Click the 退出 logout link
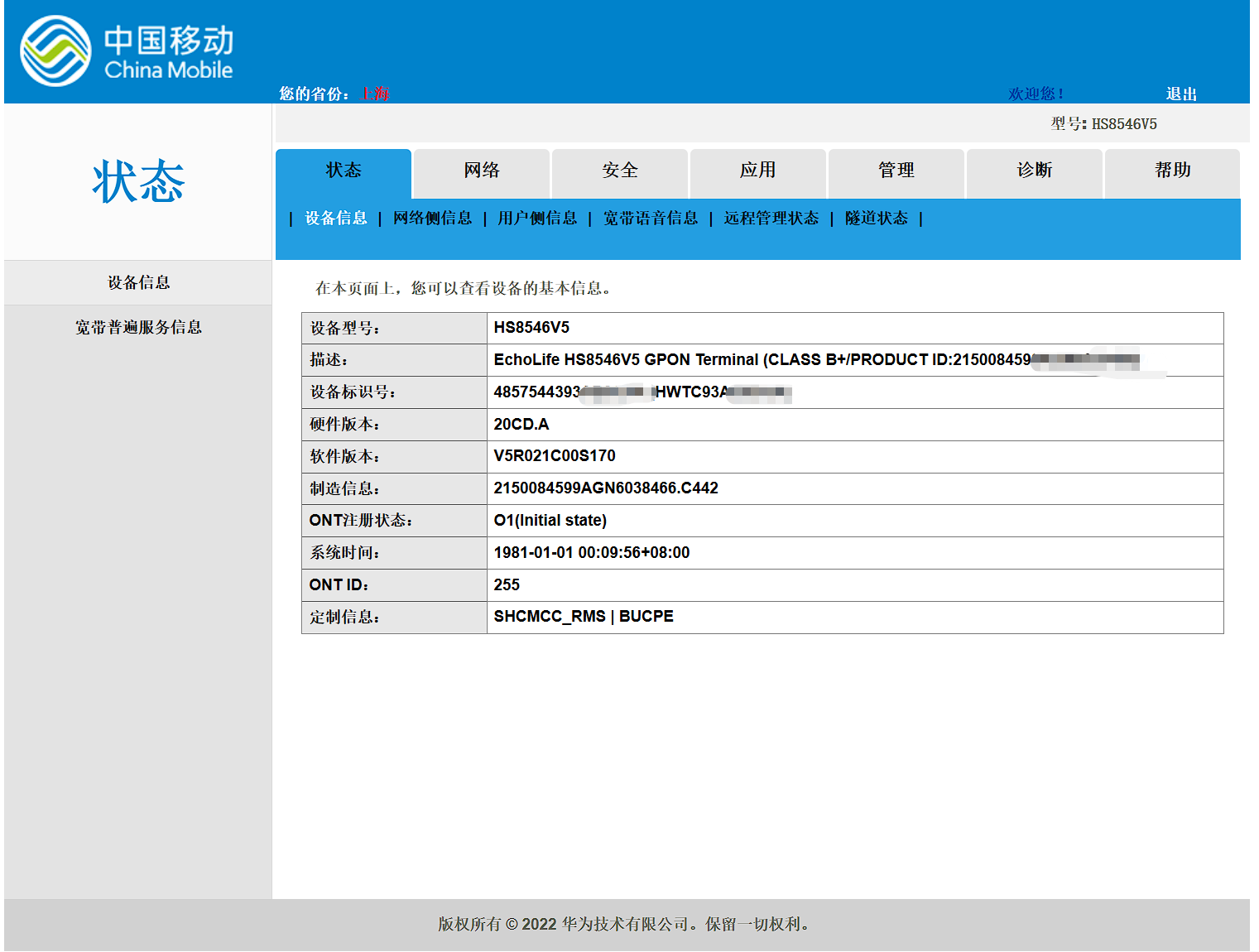Screen dimensions: 1259x952 pyautogui.click(x=1181, y=94)
